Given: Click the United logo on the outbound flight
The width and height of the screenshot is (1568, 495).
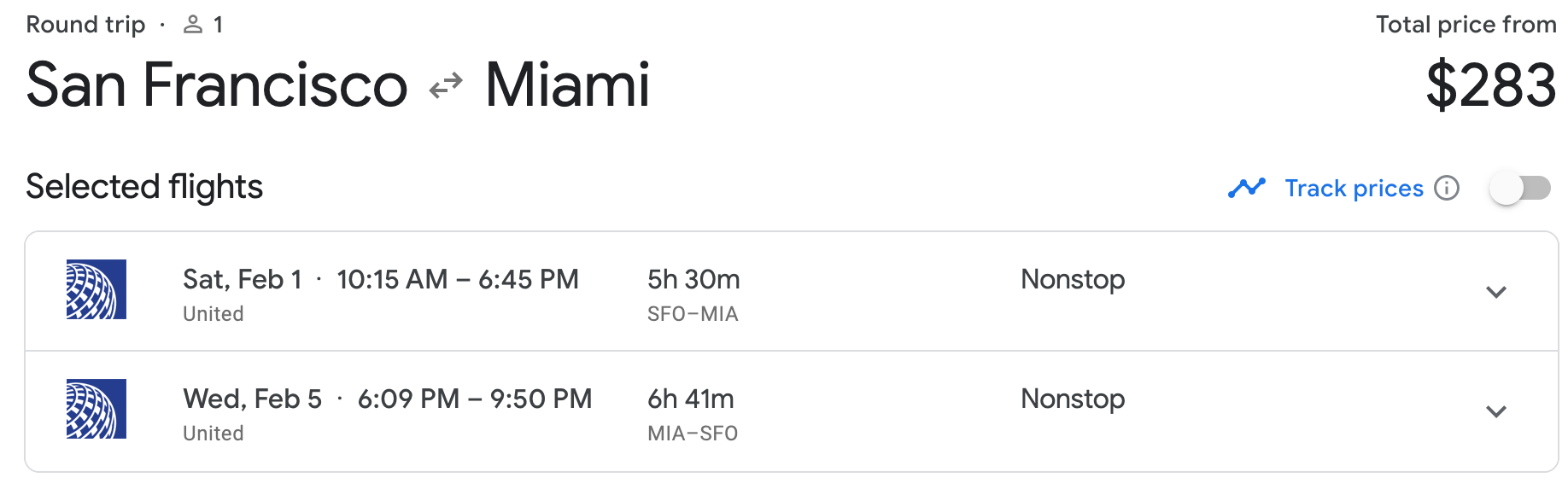Looking at the screenshot, I should point(97,289).
